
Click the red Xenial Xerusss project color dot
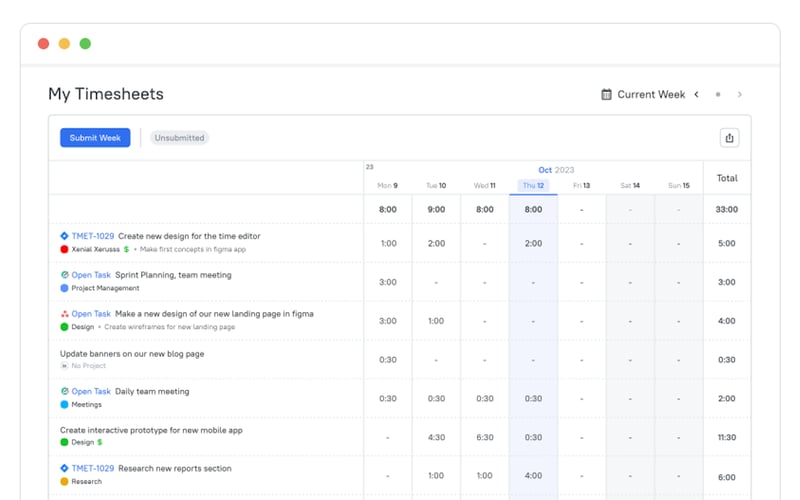pyautogui.click(x=64, y=249)
